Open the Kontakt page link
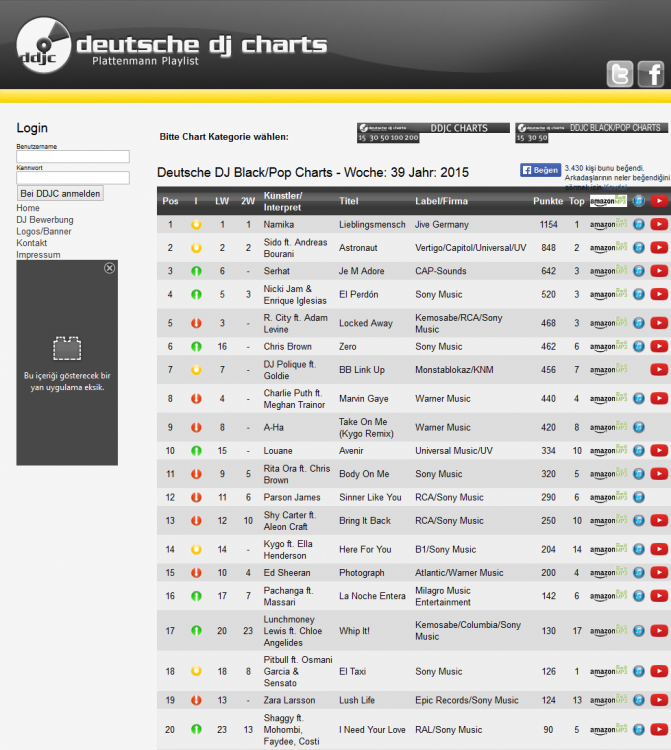The image size is (671, 750). [x=32, y=243]
